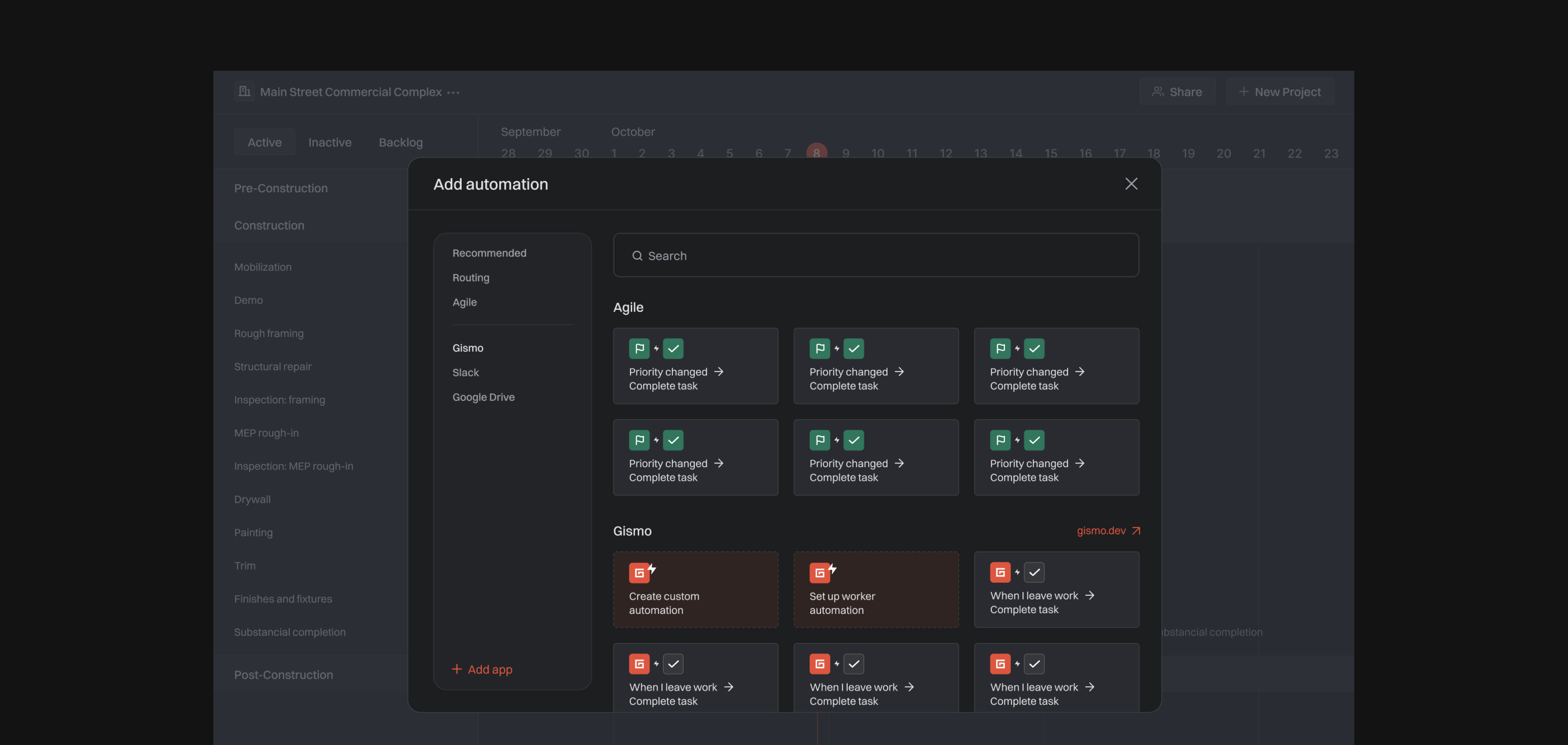Image resolution: width=1568 pixels, height=745 pixels.
Task: Click the Search field in the automation dialog
Action: click(876, 255)
